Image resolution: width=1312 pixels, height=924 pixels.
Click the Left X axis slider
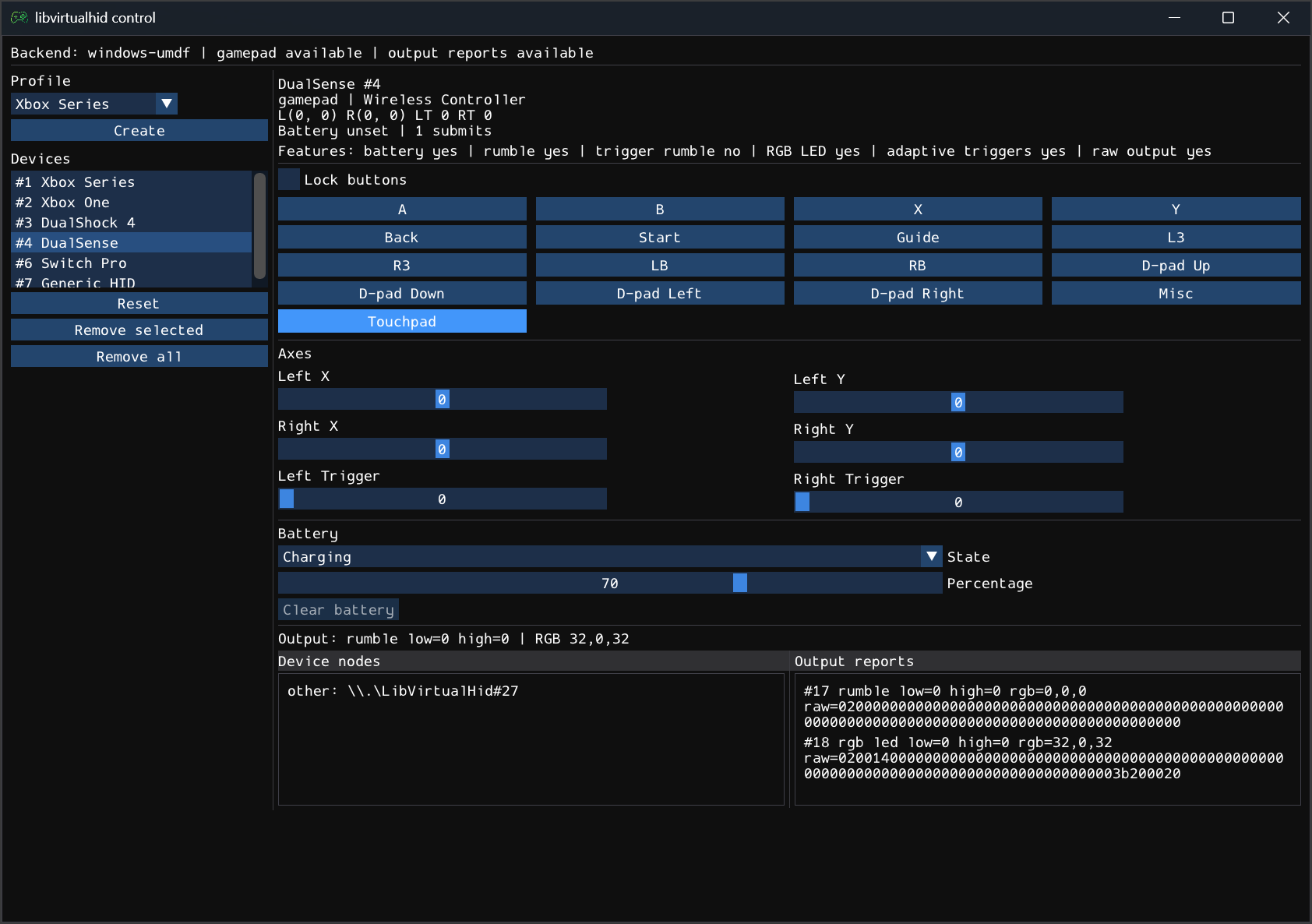tap(443, 399)
